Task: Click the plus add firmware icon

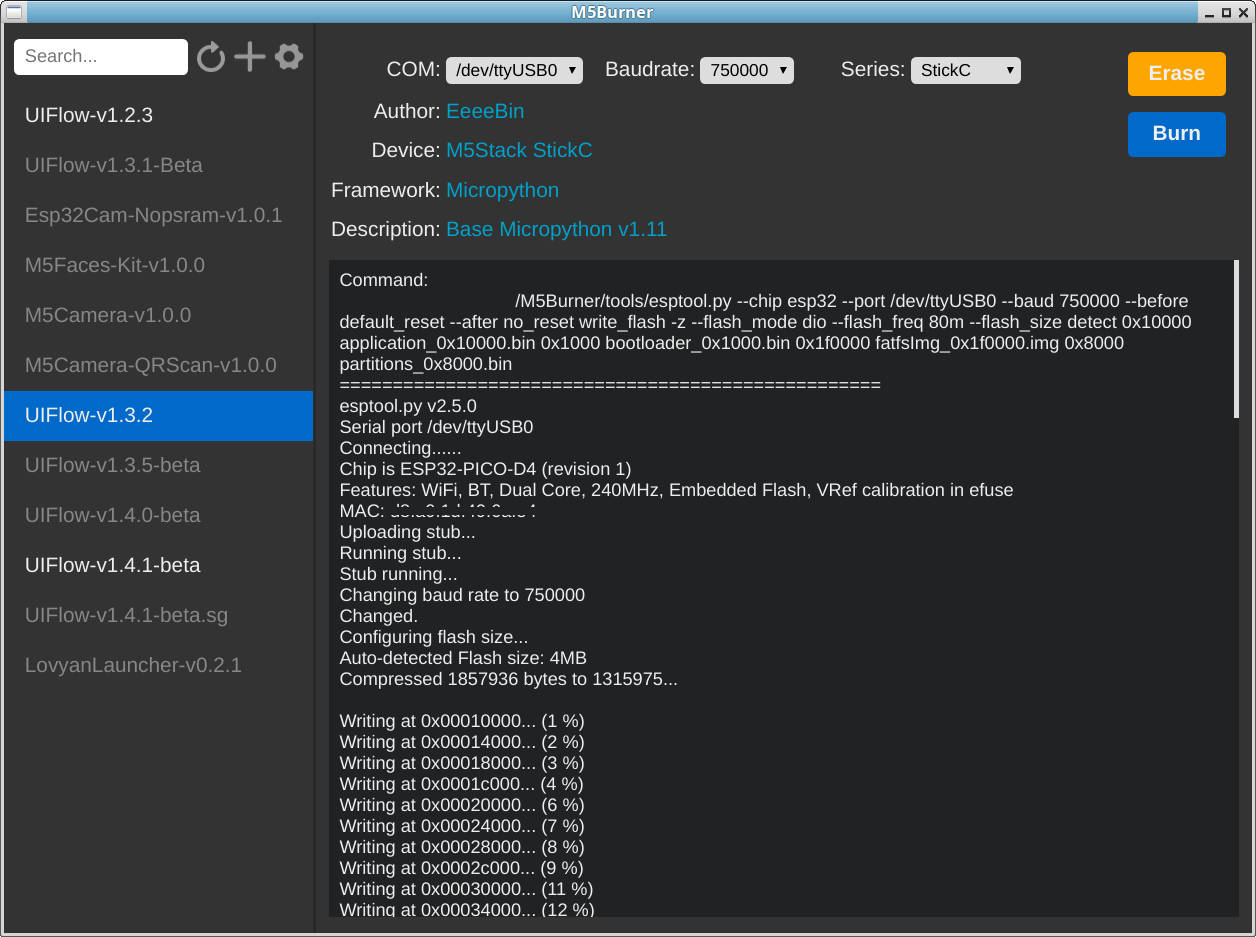Action: tap(250, 57)
